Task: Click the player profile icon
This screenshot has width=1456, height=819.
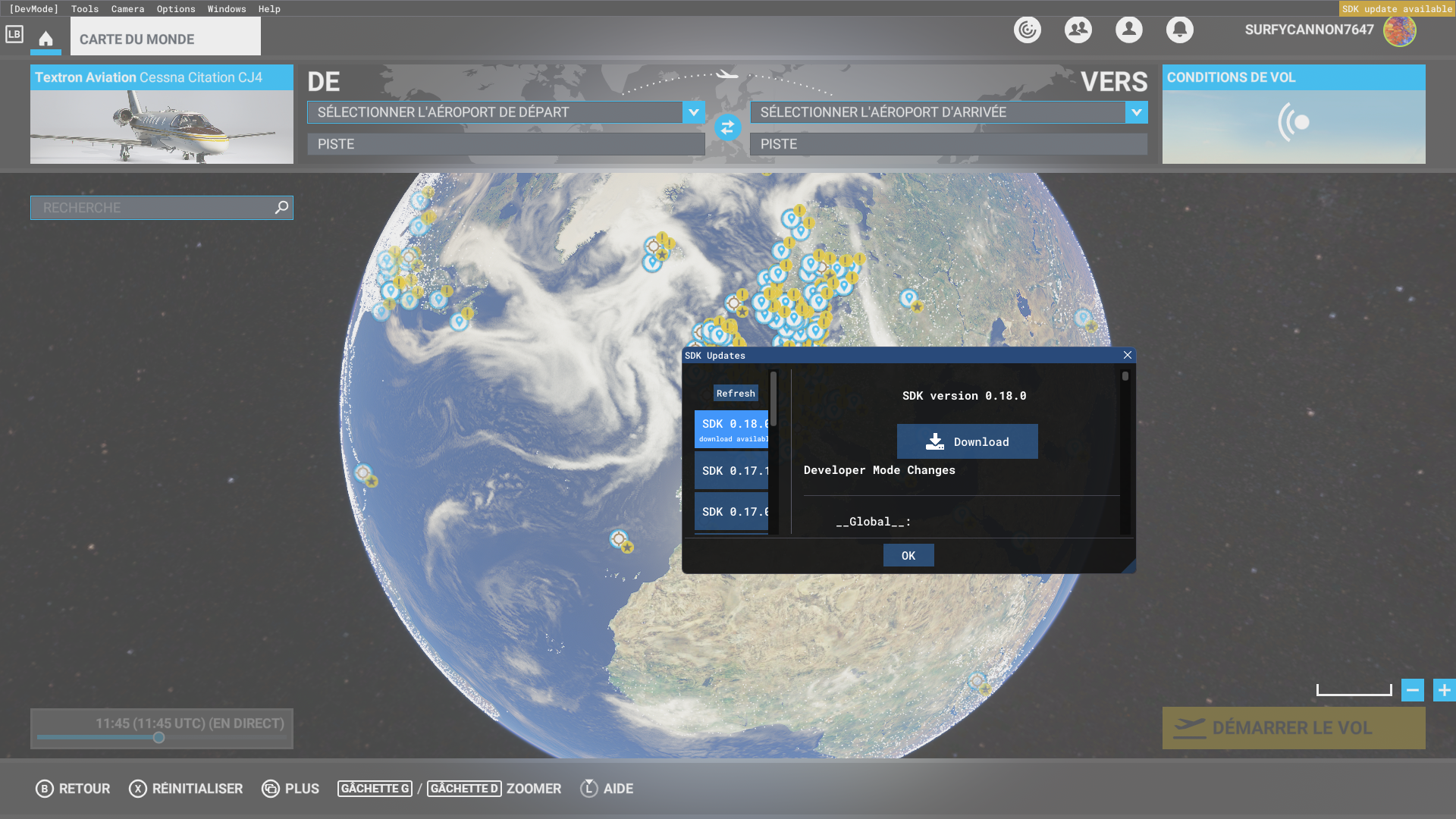Action: pos(1128,30)
